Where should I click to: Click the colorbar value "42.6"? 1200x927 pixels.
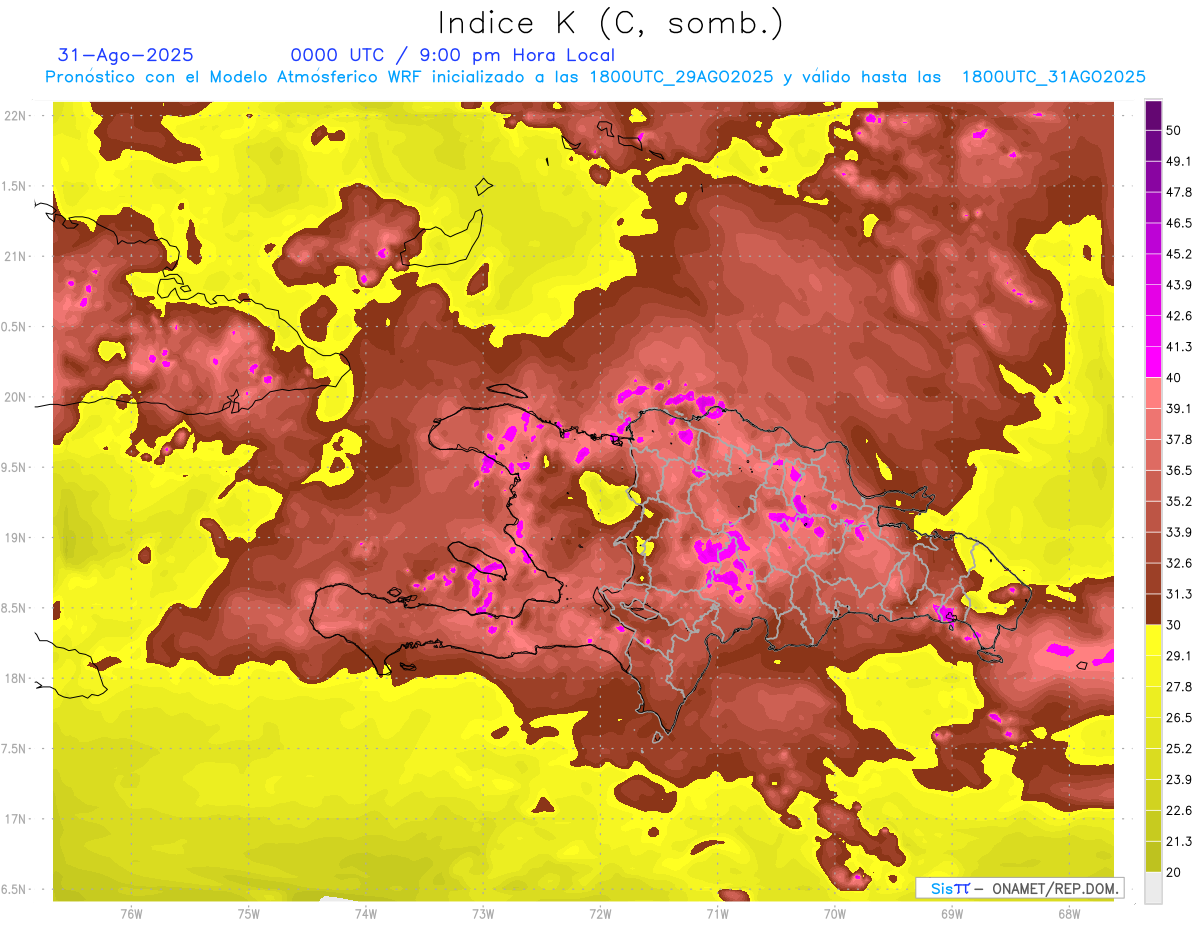[x=1180, y=316]
